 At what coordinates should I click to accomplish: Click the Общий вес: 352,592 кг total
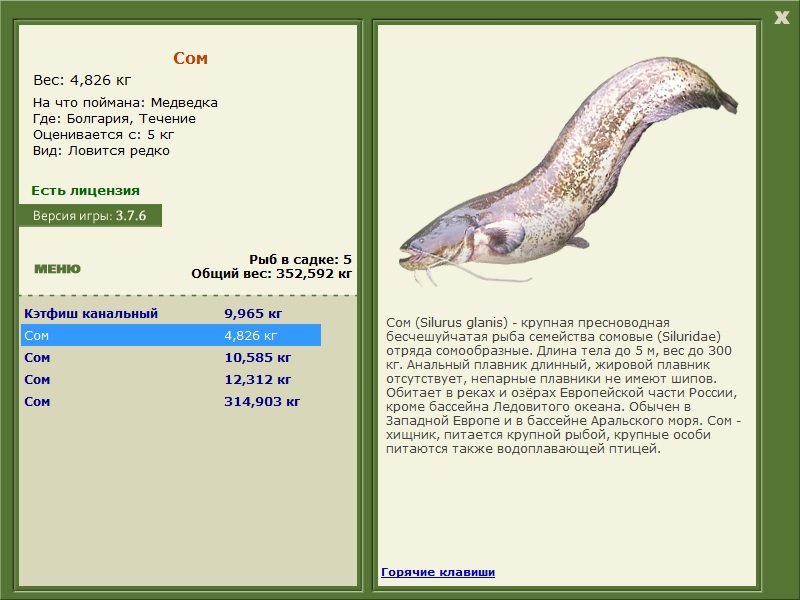(271, 273)
